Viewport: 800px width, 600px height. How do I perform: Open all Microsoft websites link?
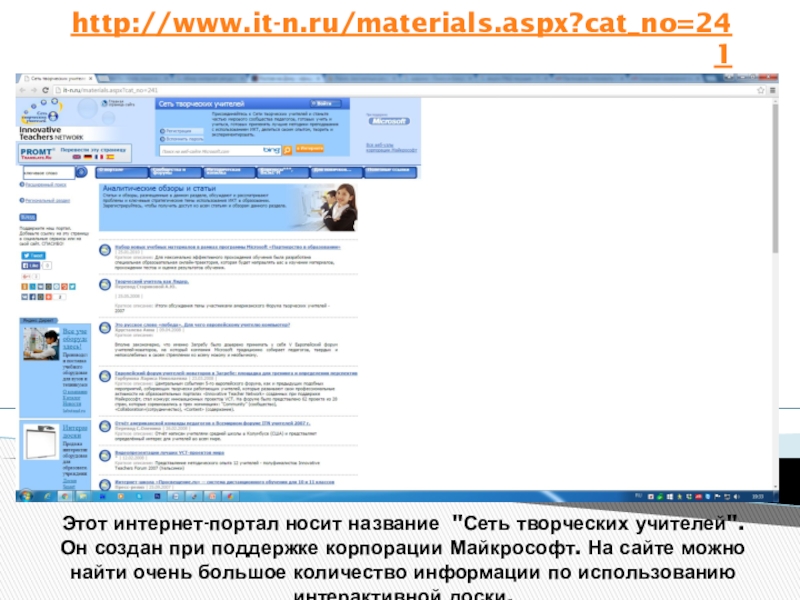391,147
